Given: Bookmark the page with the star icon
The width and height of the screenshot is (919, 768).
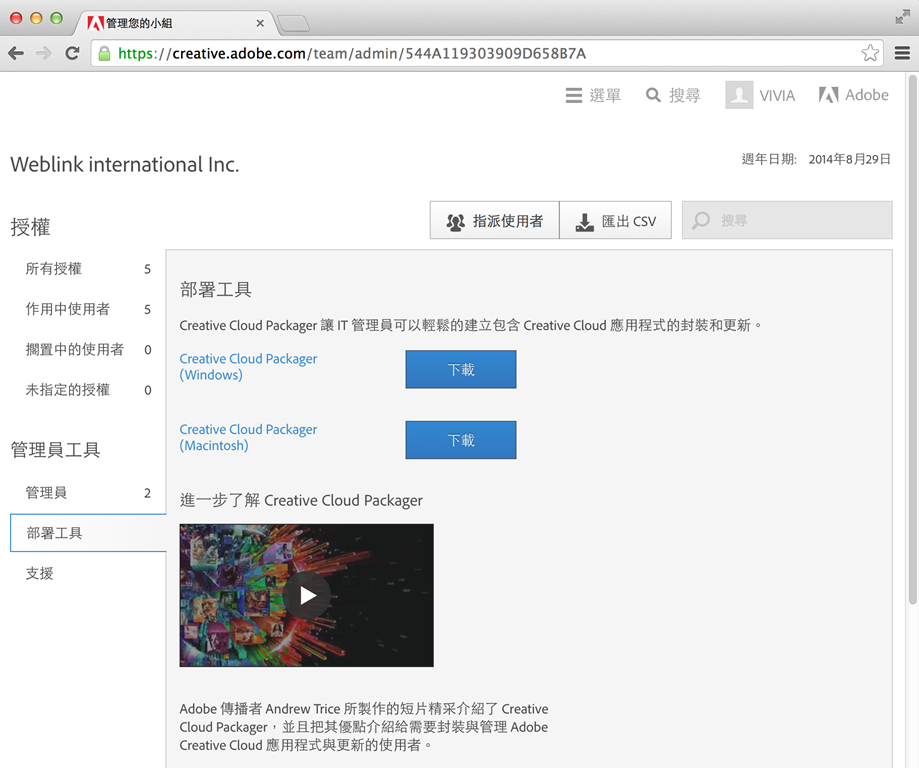Looking at the screenshot, I should click(x=870, y=53).
